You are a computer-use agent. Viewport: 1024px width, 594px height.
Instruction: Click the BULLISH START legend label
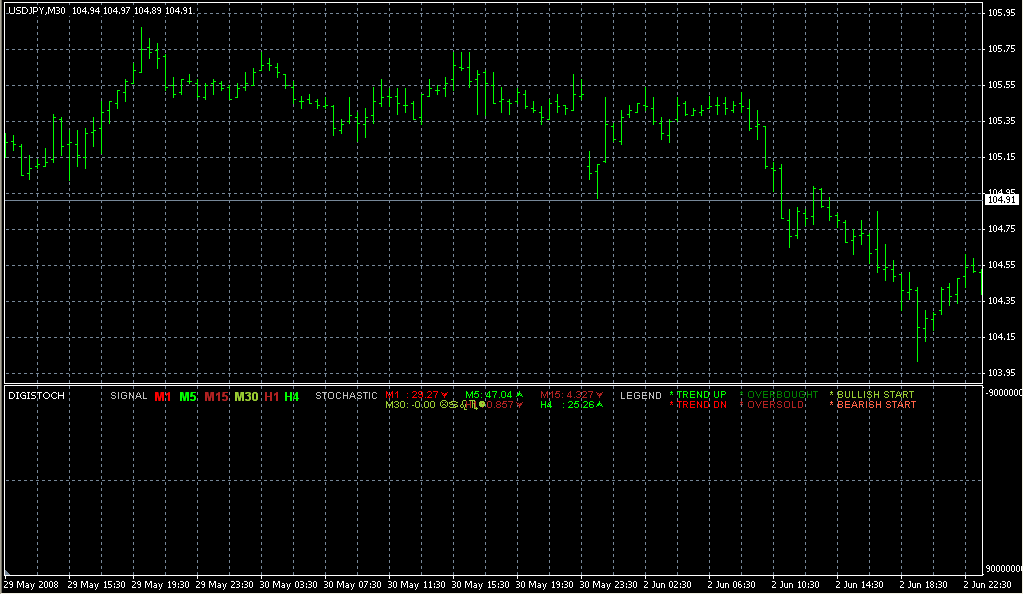(x=875, y=395)
